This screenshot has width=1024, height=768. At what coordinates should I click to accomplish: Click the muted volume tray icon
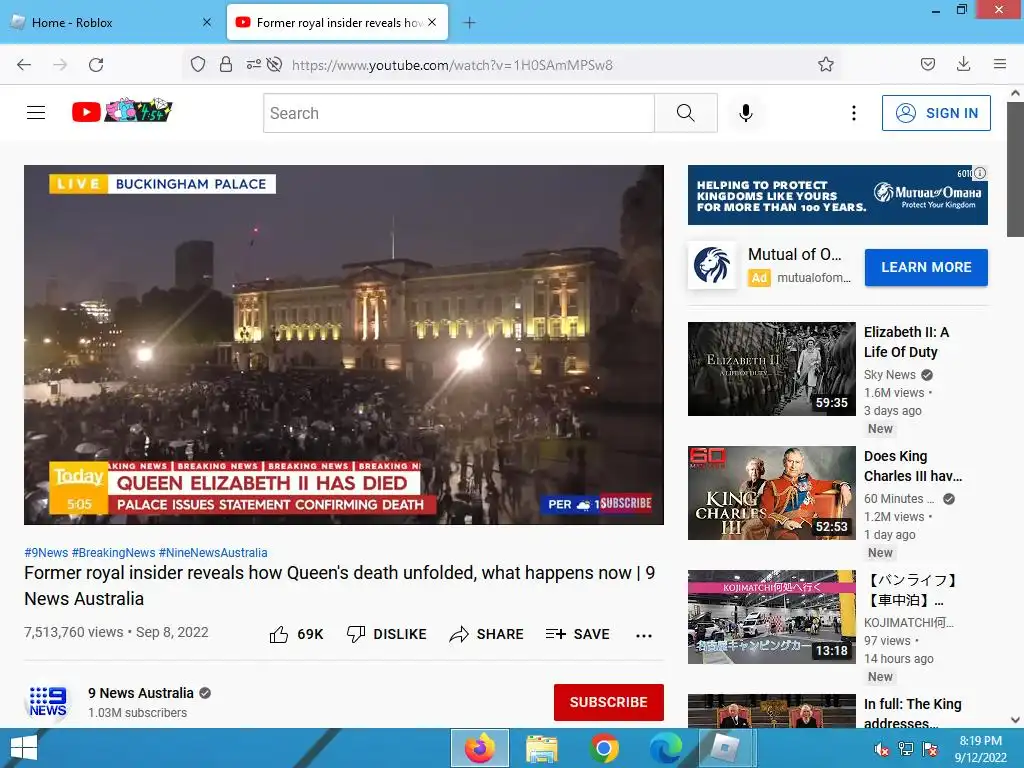[x=881, y=749]
